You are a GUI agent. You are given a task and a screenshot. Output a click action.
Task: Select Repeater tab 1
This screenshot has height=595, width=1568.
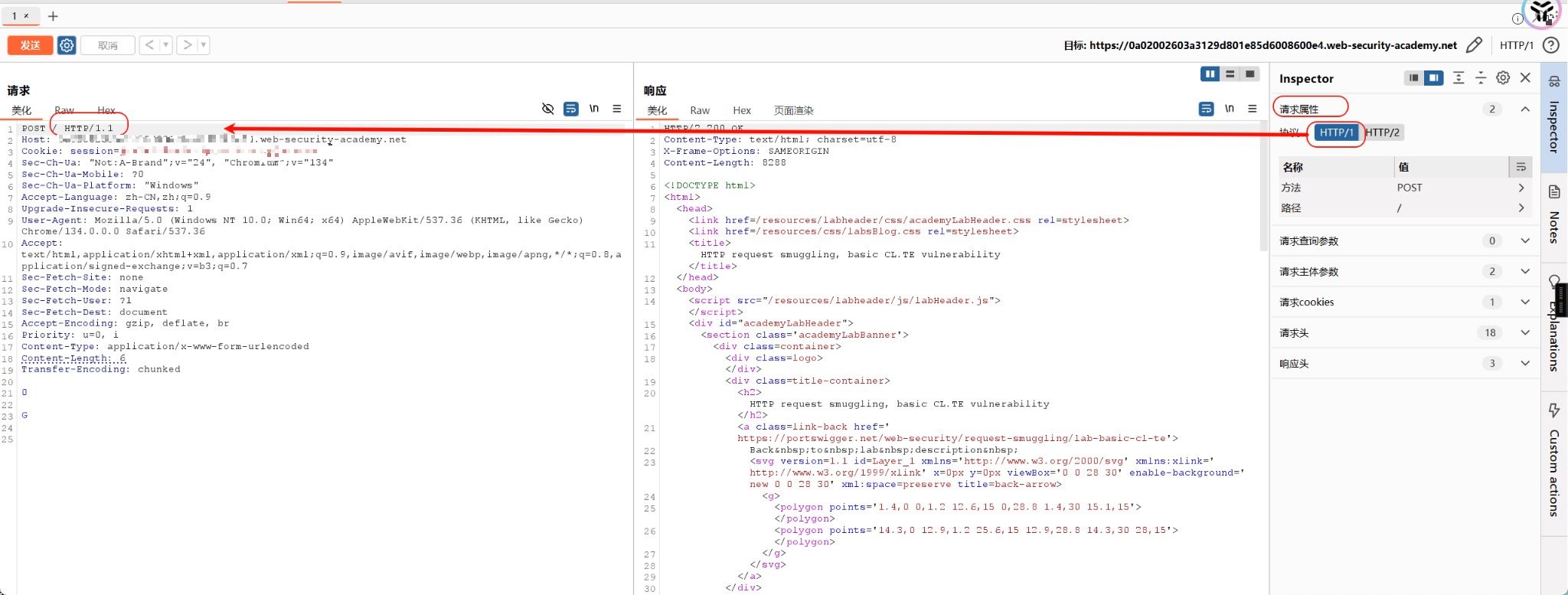click(14, 15)
